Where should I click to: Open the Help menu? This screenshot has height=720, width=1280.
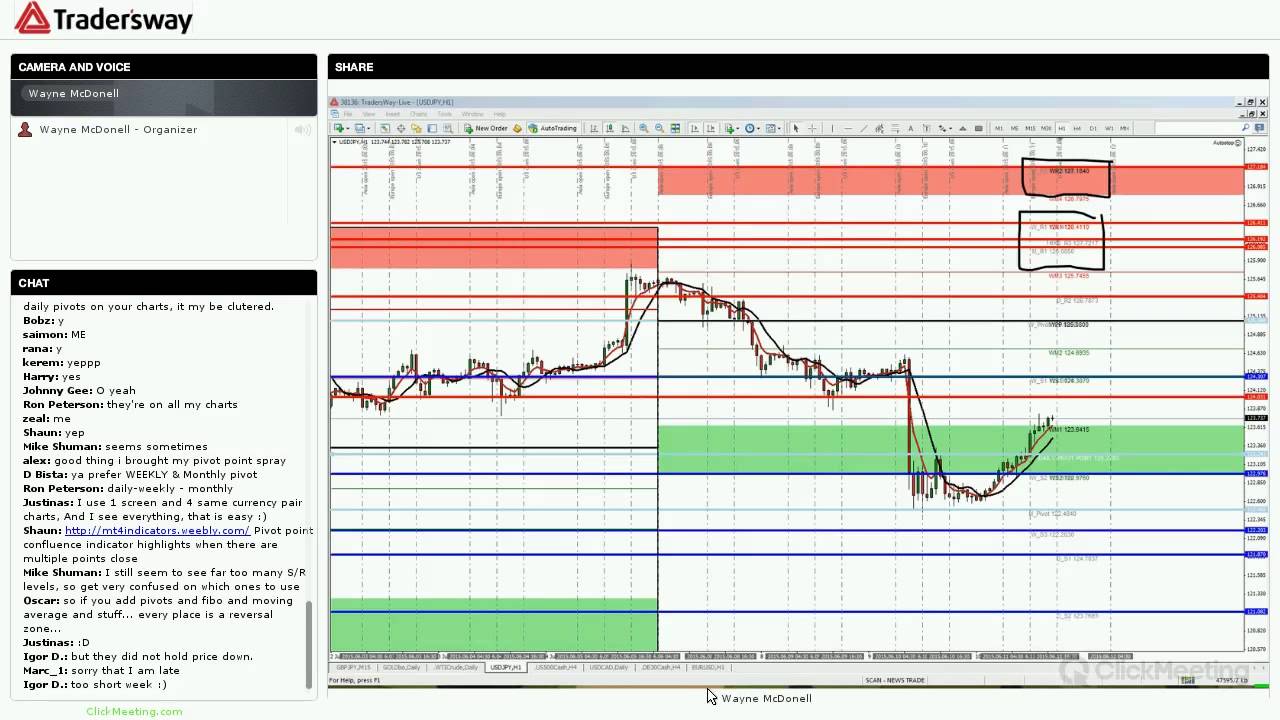[x=499, y=114]
